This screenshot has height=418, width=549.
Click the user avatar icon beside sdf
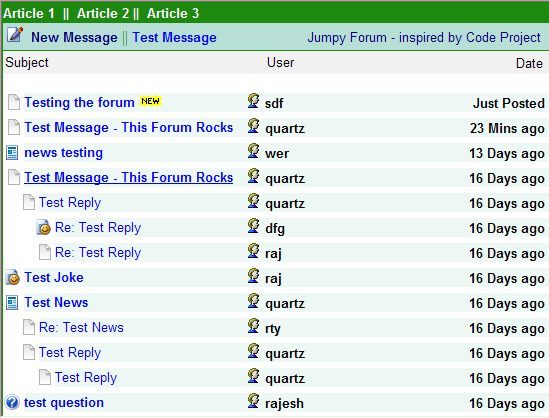point(253,101)
